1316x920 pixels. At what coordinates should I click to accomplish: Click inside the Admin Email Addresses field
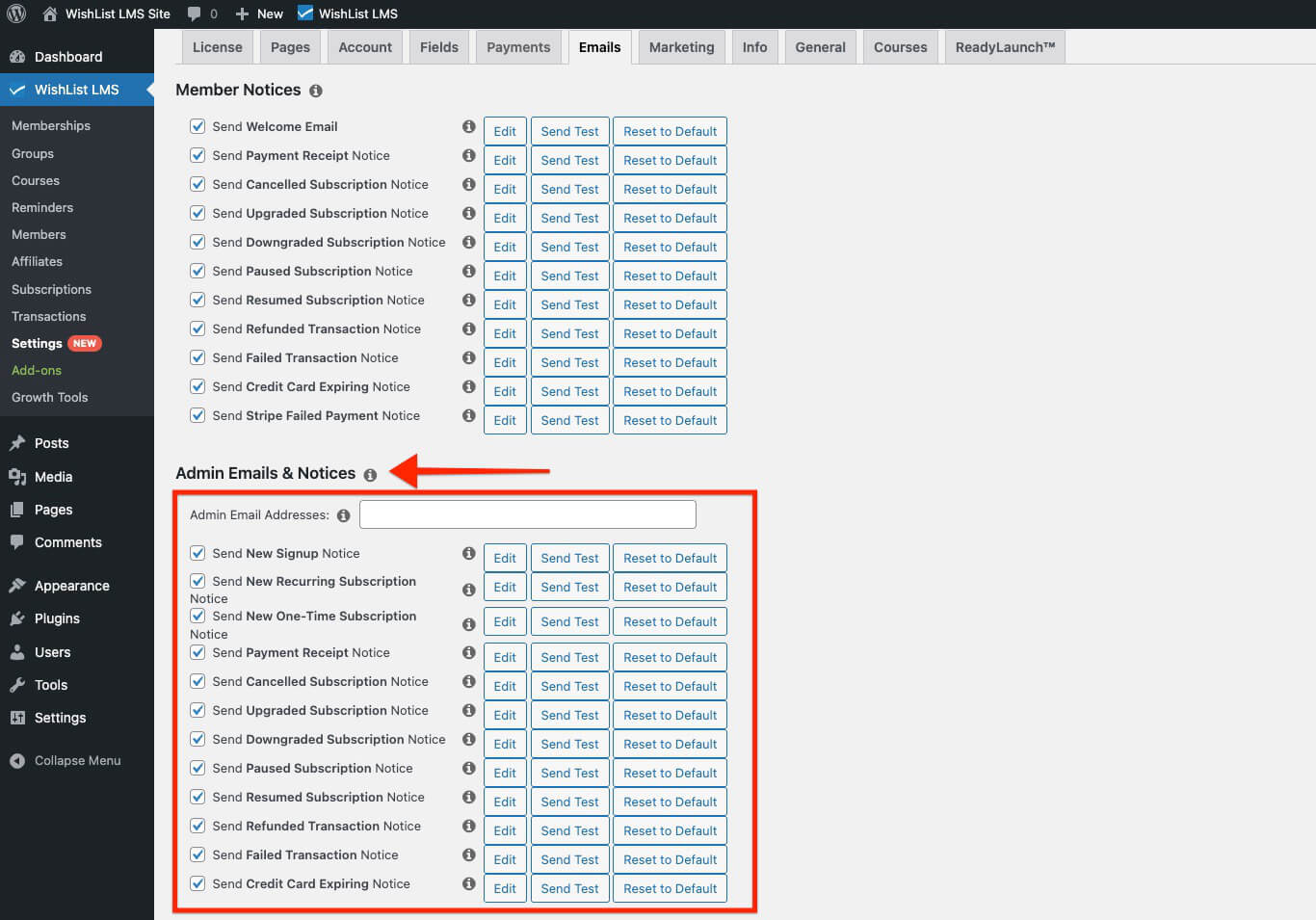527,513
